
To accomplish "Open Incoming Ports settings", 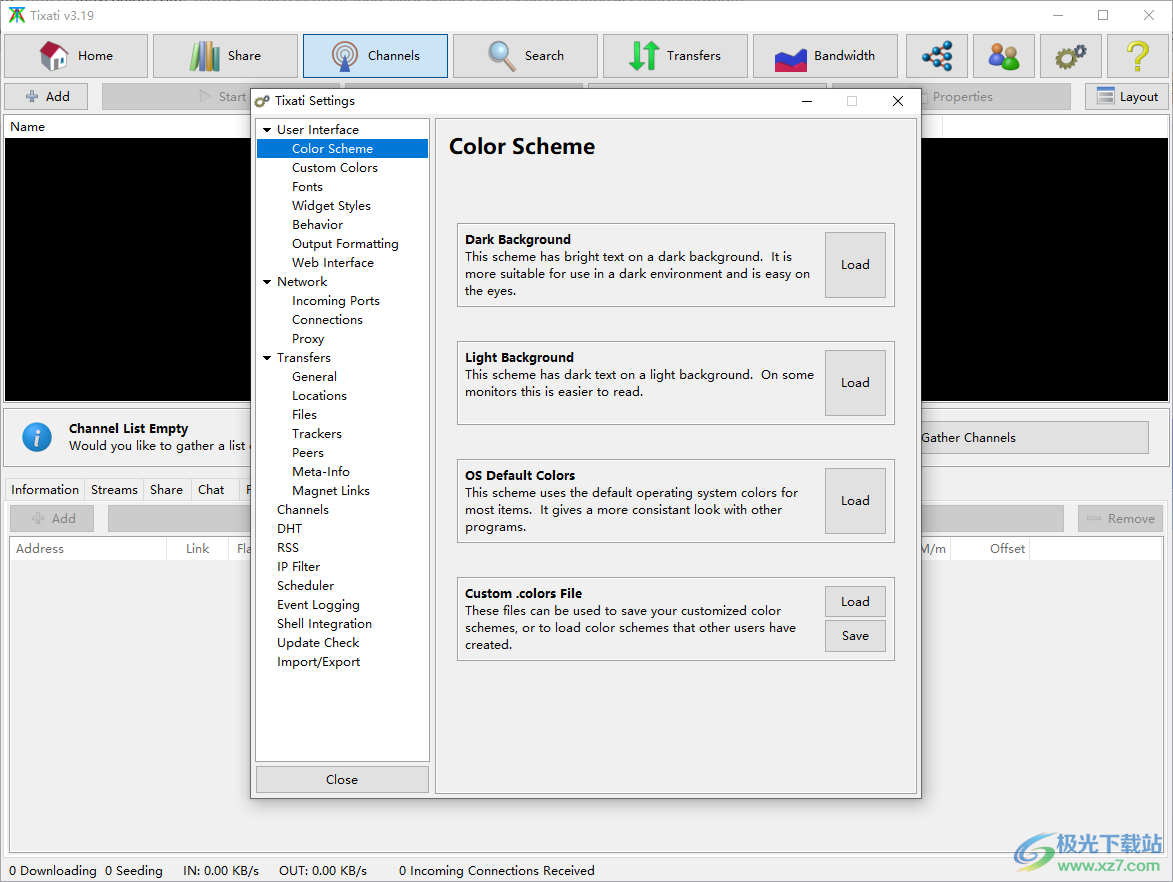I will coord(336,301).
